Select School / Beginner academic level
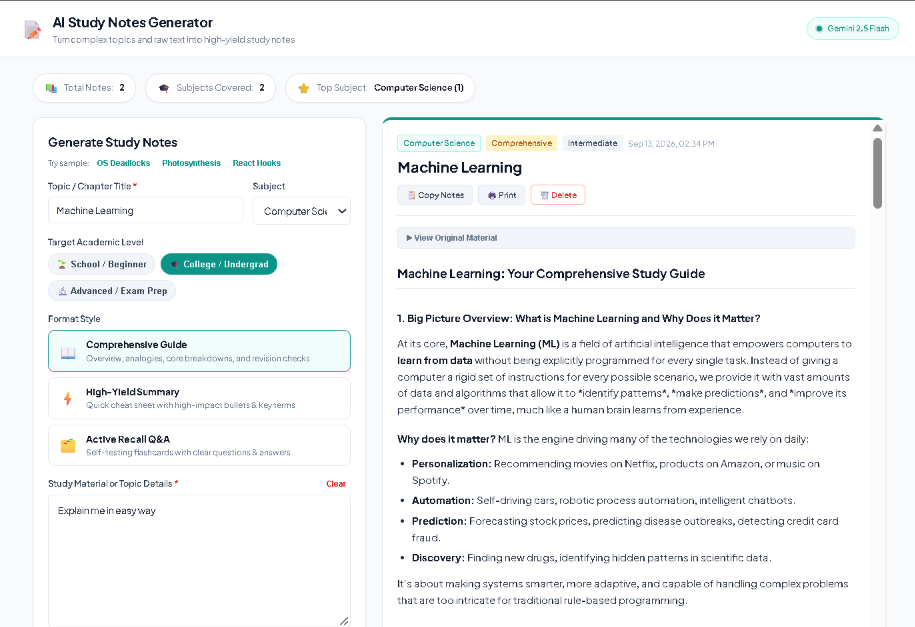Screen dimensions: 915x627 click(x=102, y=264)
